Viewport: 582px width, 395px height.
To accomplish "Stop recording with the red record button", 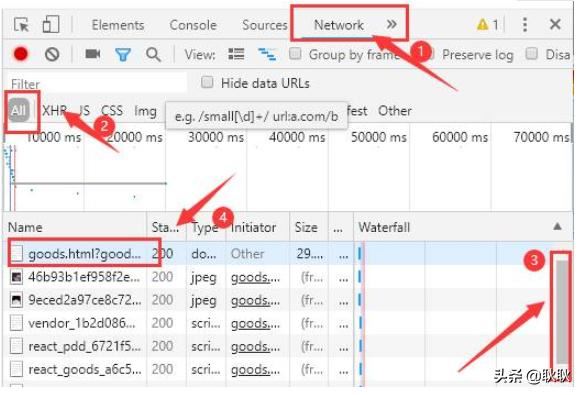I will 20,54.
